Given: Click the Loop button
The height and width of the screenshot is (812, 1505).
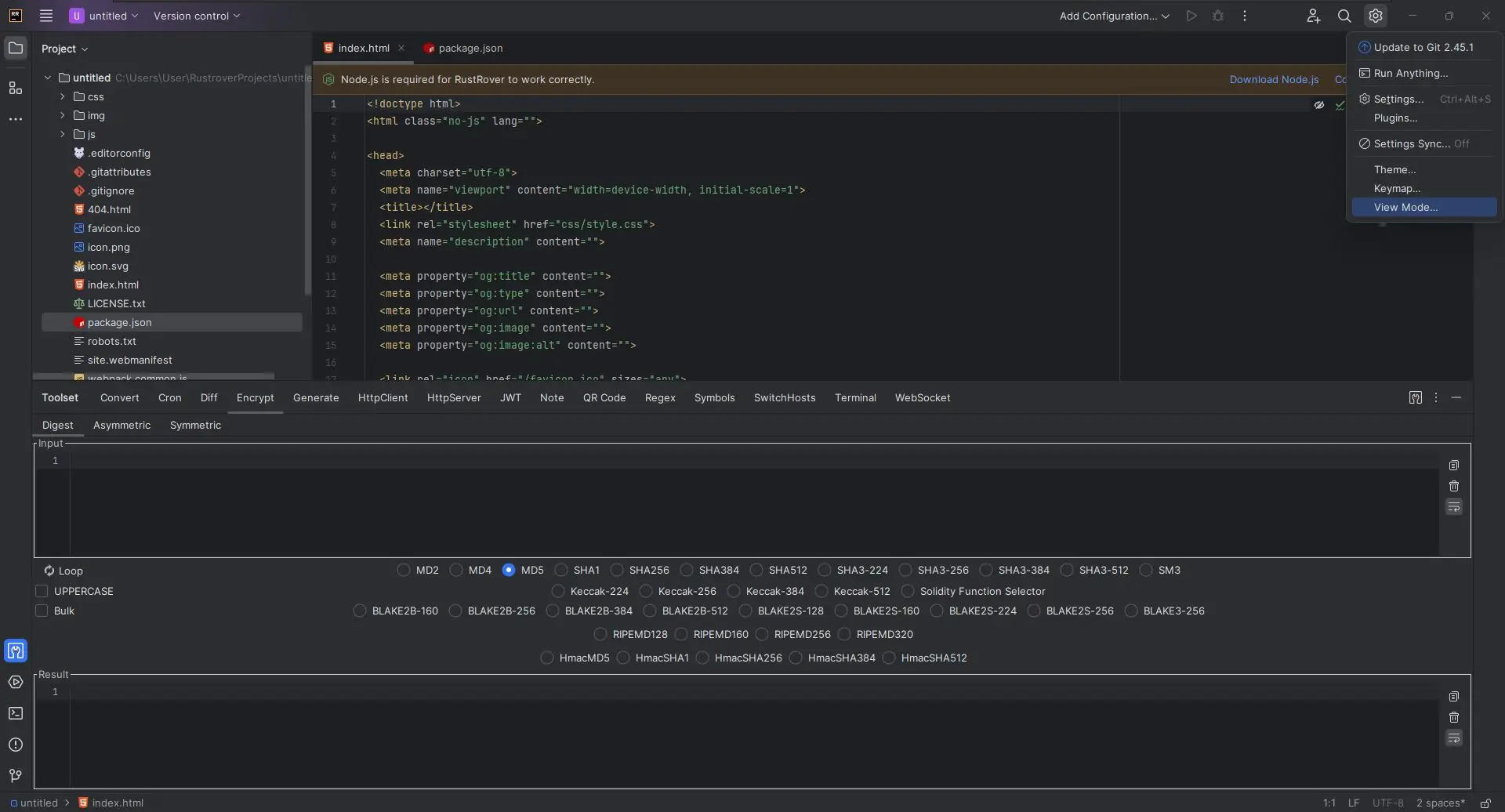Looking at the screenshot, I should pos(63,571).
